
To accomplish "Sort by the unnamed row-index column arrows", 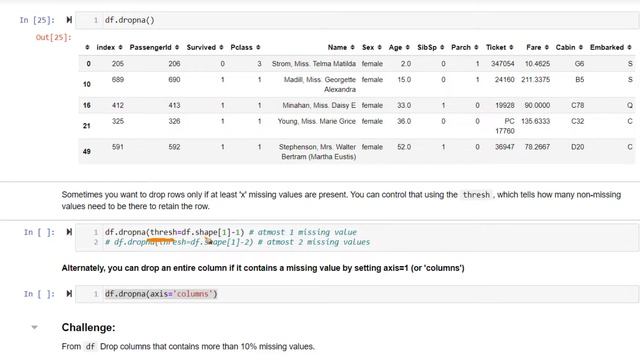I will 87,47.
